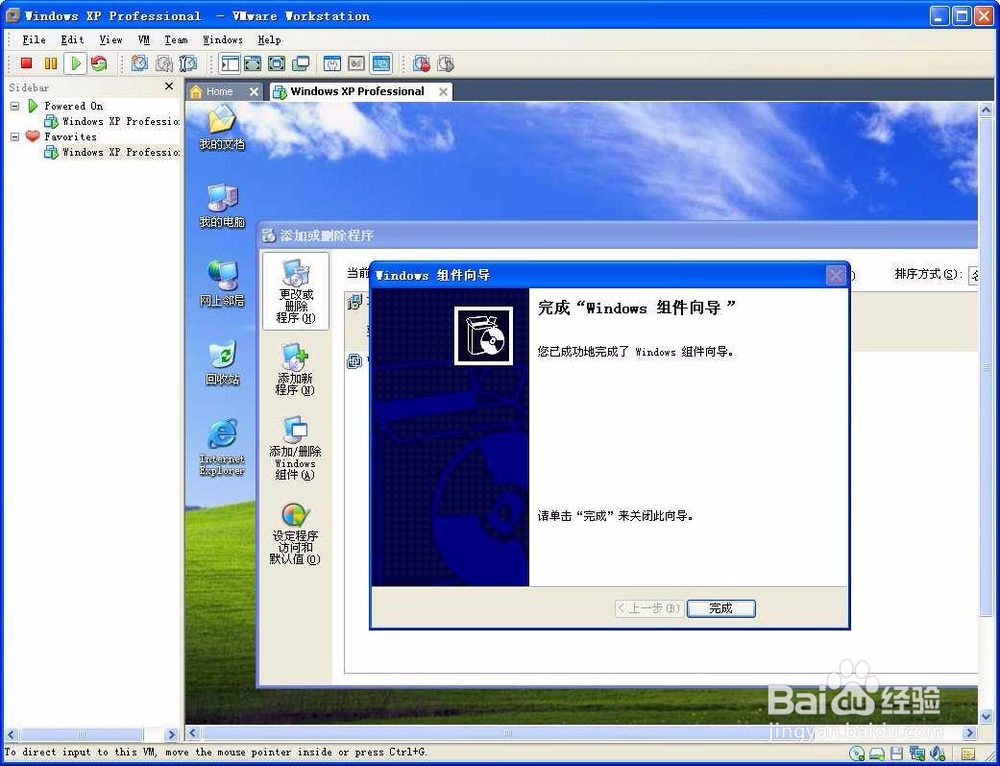Open the 排序方式 sort dropdown
Viewport: 1000px width, 766px height.
[973, 275]
